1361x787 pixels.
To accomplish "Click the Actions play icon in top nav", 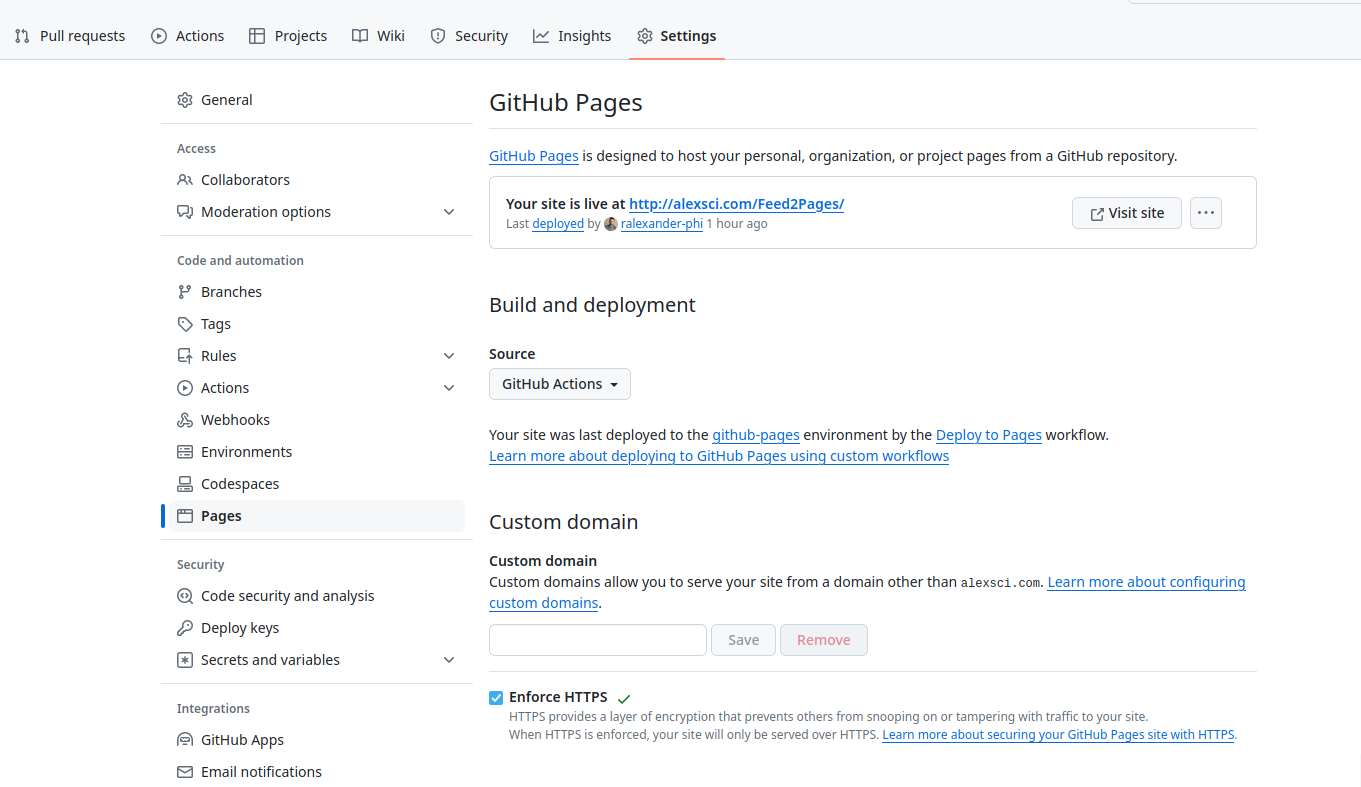I will click(x=159, y=36).
